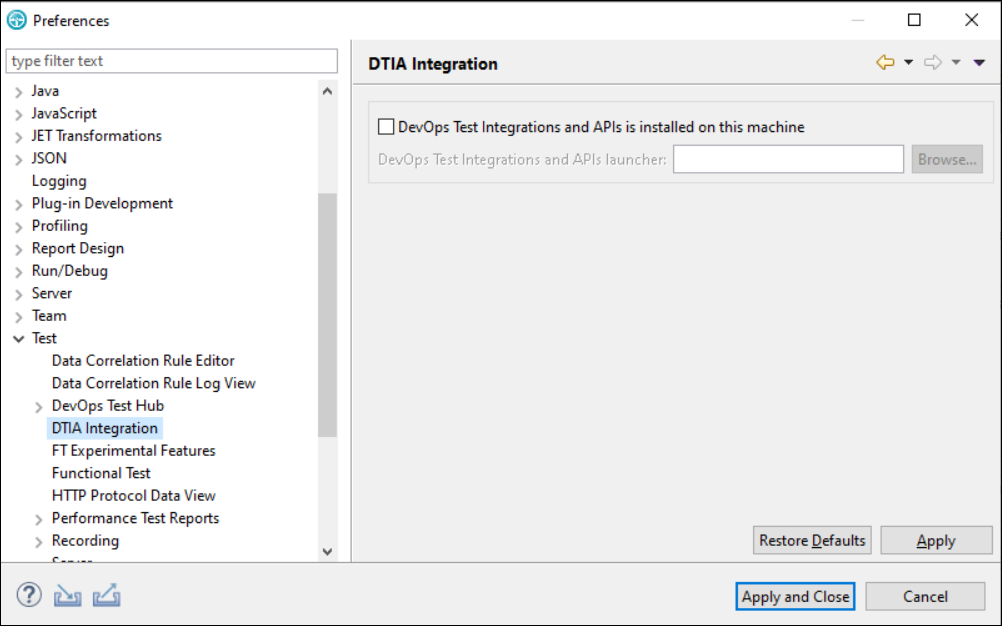
Task: Click inside the type filter text field
Action: pyautogui.click(x=170, y=61)
